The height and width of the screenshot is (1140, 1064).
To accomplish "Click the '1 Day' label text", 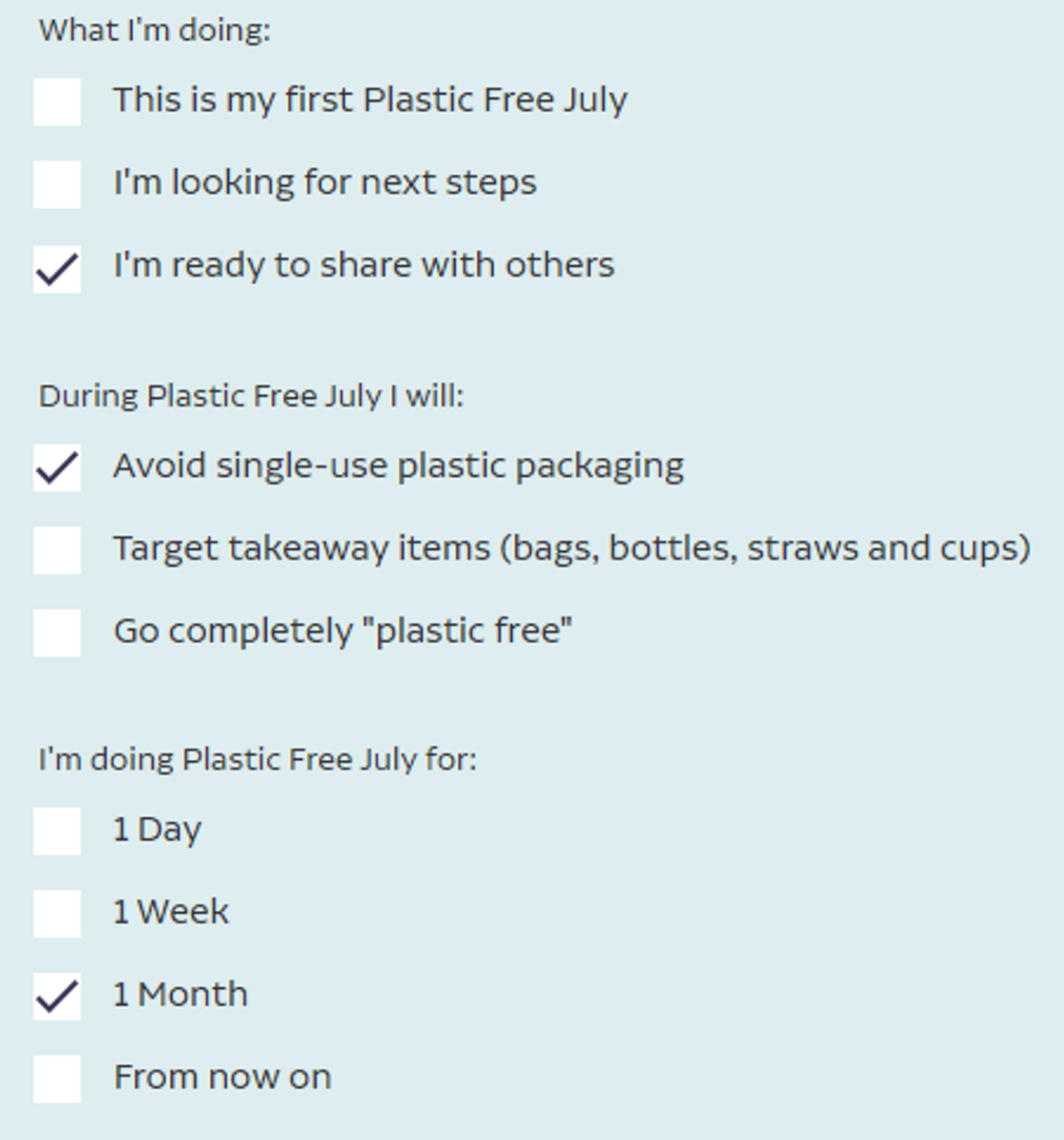I will coord(157,830).
